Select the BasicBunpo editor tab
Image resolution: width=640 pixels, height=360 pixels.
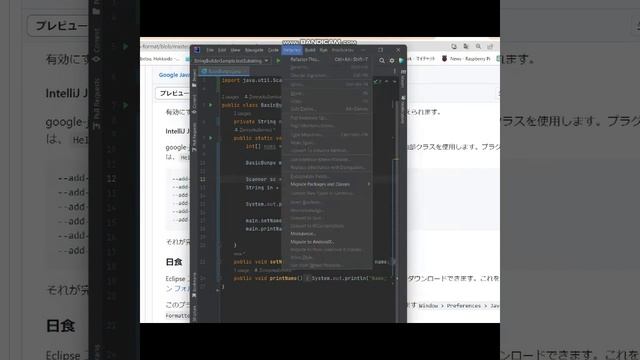[x=224, y=71]
